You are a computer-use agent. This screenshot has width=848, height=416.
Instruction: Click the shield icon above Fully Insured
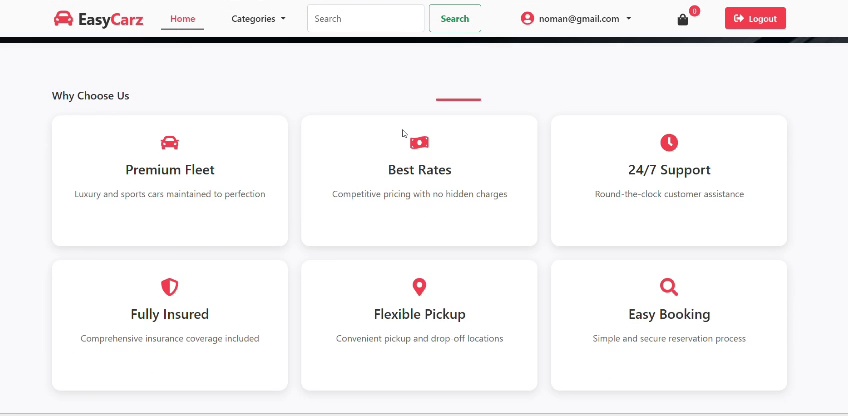coord(170,287)
